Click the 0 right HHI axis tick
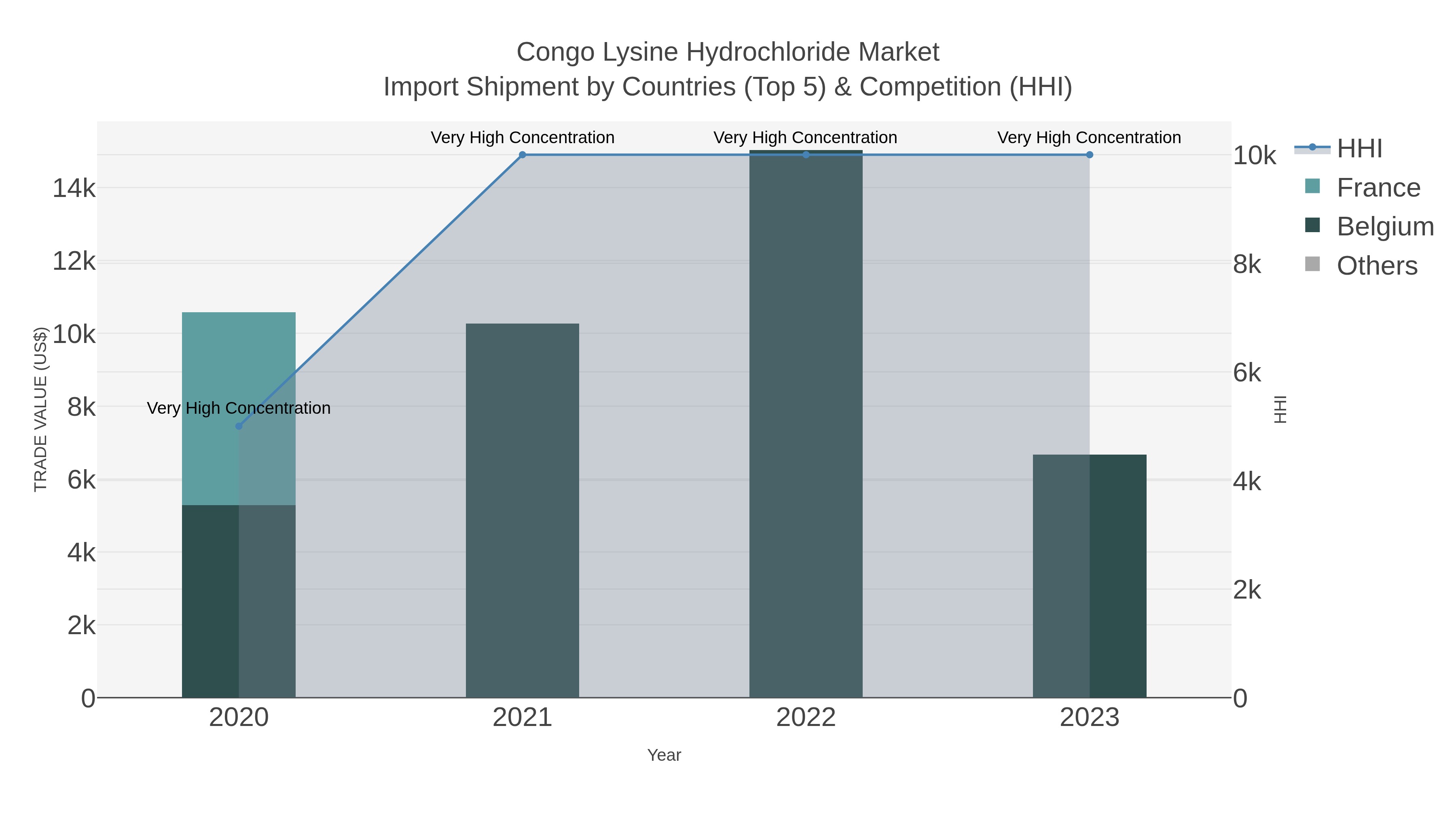This screenshot has height=819, width=1456. tap(1240, 698)
